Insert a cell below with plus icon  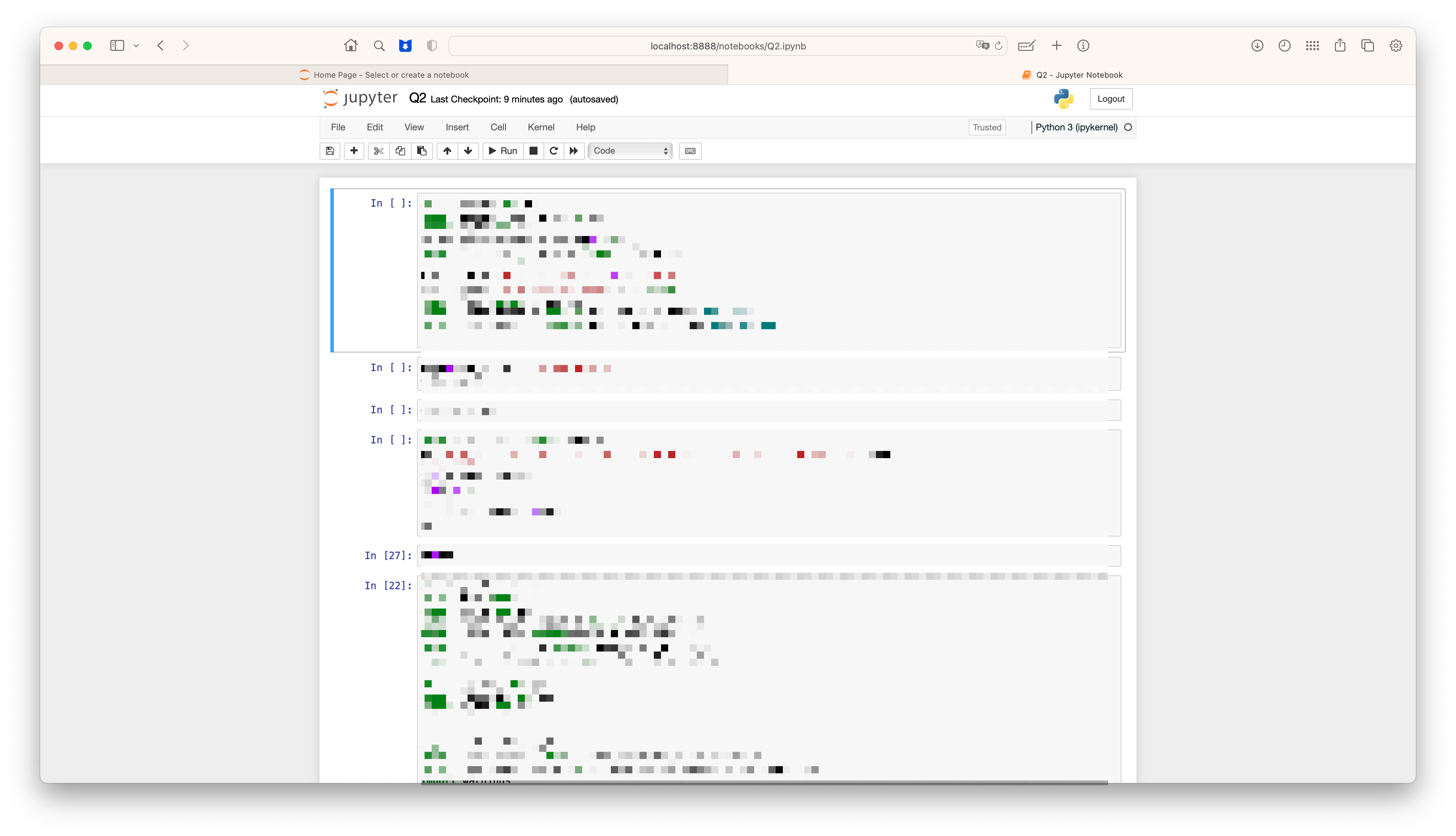[x=354, y=150]
